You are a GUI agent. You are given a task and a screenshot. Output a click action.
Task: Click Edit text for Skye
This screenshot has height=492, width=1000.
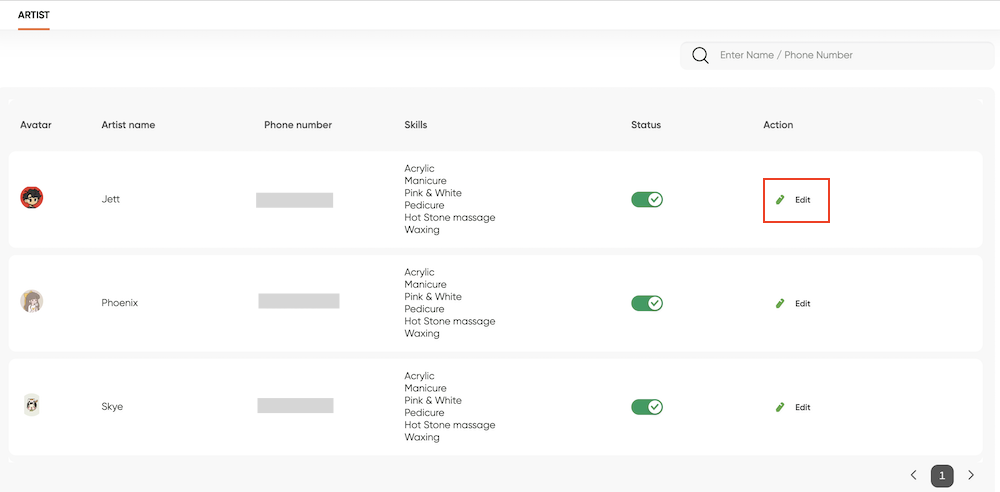coord(802,407)
